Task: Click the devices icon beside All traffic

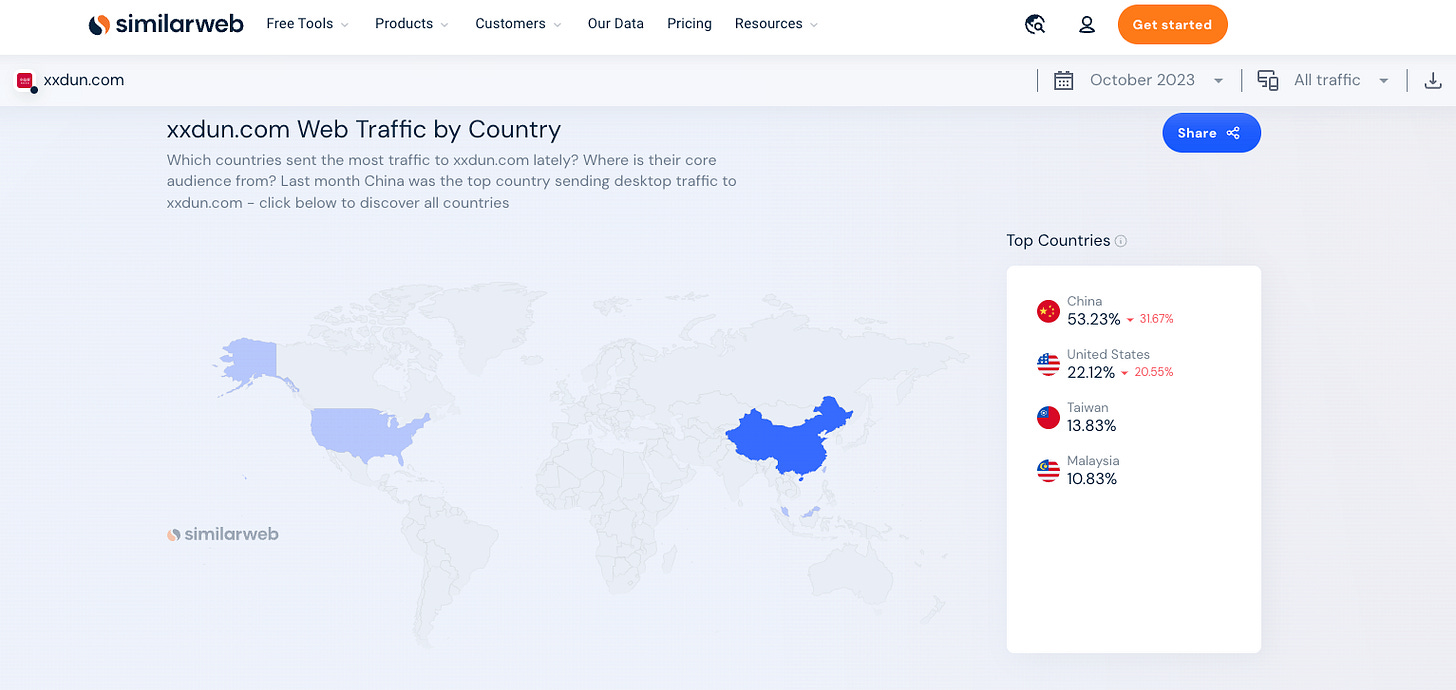Action: coord(1268,80)
